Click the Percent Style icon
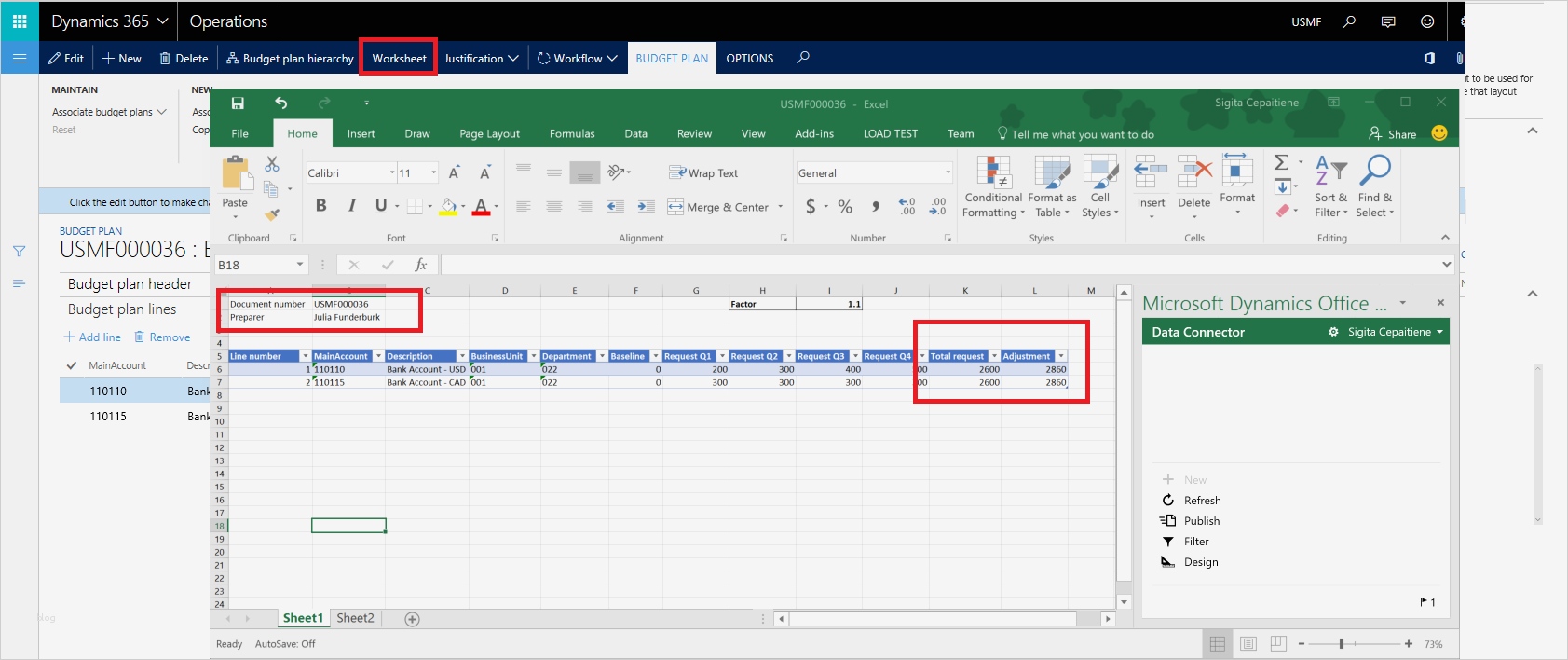The image size is (1568, 660). (845, 207)
